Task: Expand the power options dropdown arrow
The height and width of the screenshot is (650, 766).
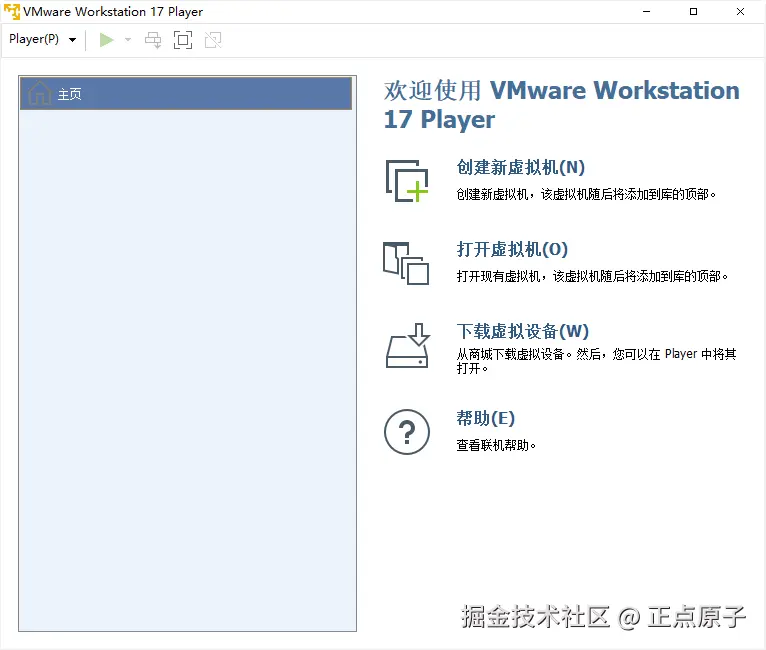Action: pyautogui.click(x=128, y=40)
